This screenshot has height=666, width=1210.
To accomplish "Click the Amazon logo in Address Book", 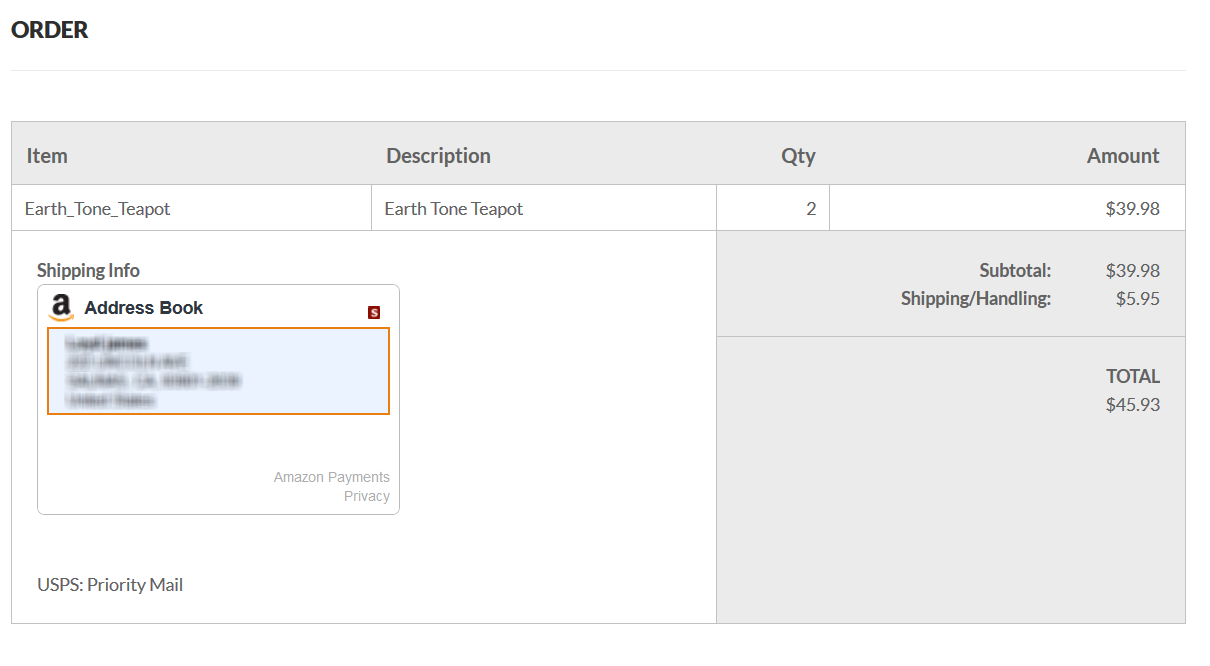I will coord(61,307).
